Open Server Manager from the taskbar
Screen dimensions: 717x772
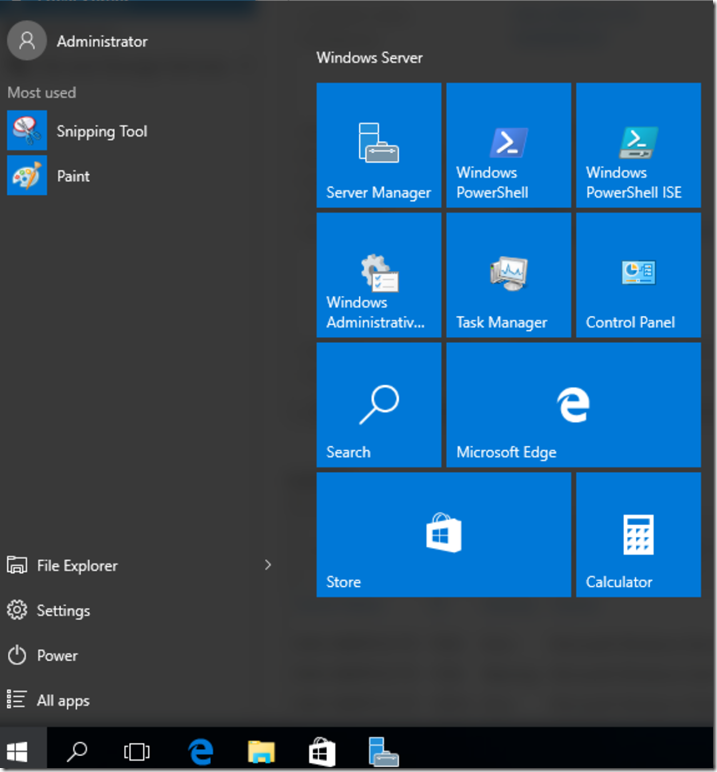pos(383,752)
